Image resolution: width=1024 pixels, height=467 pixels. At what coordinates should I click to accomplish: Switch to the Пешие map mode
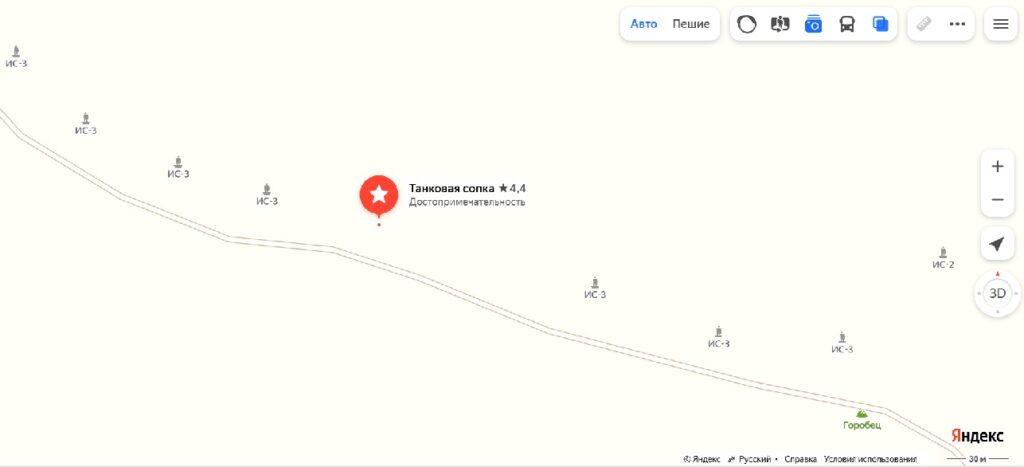tap(691, 24)
